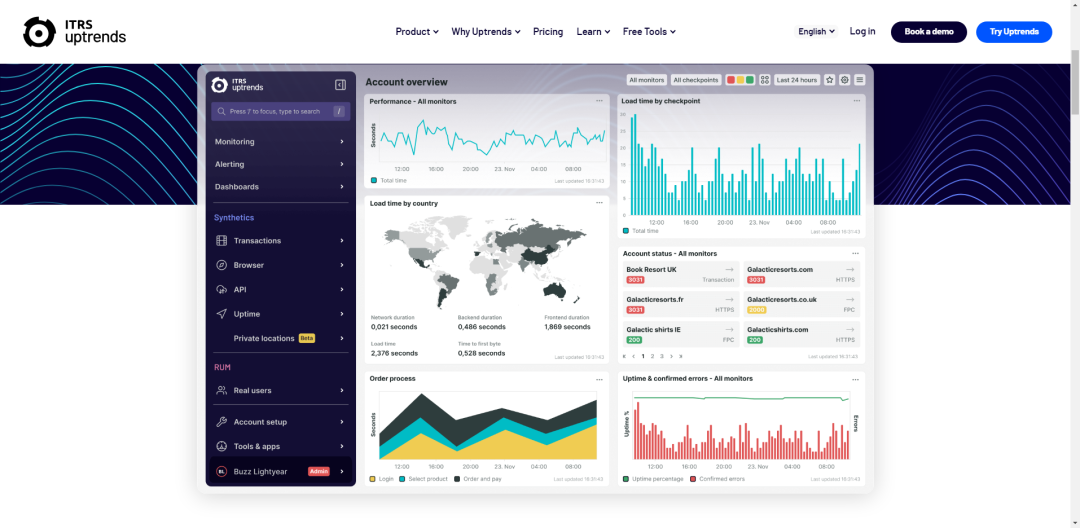This screenshot has height=528, width=1080.
Task: Toggle Login legend in Order process
Action: click(x=382, y=479)
